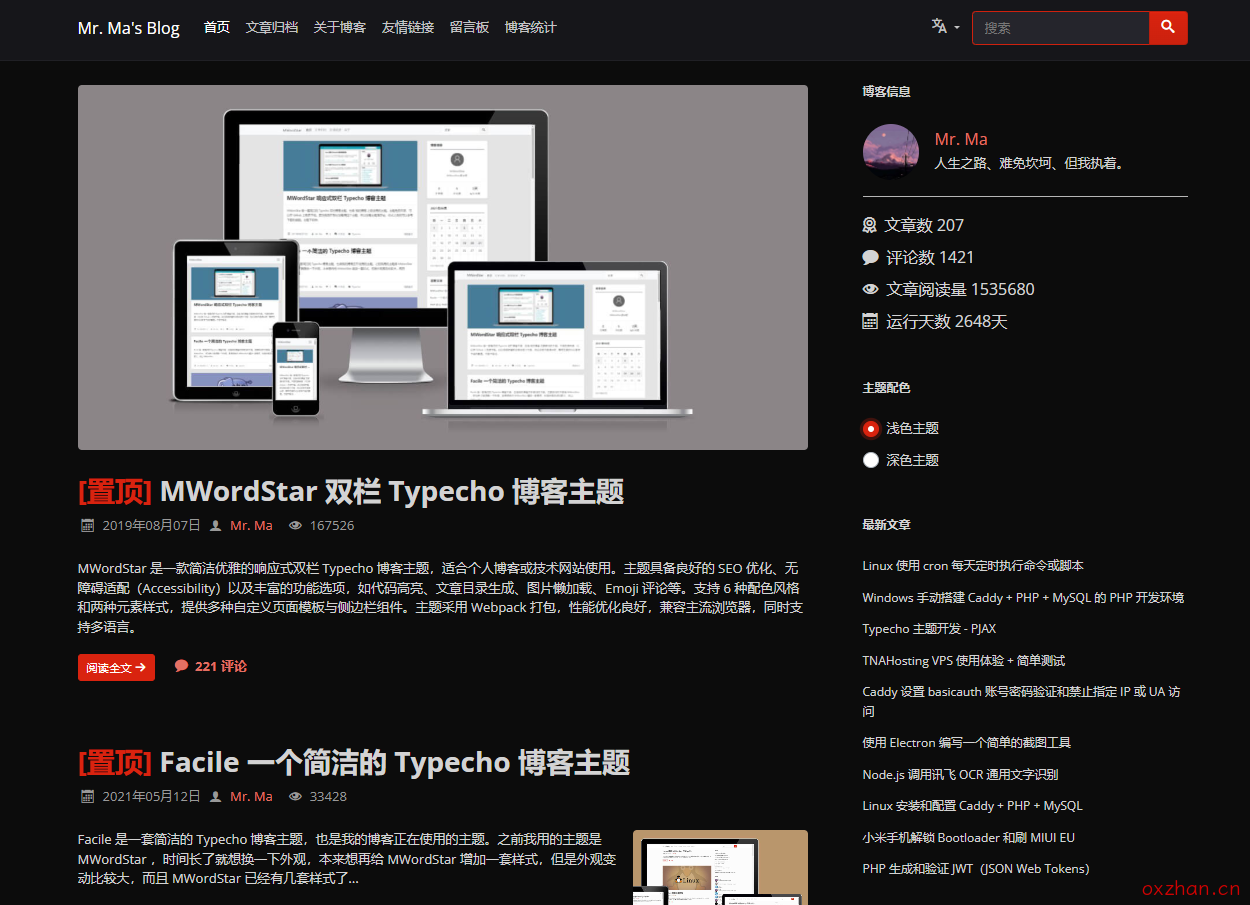1250x905 pixels.
Task: Open 留言板 navigation item
Action: click(469, 27)
